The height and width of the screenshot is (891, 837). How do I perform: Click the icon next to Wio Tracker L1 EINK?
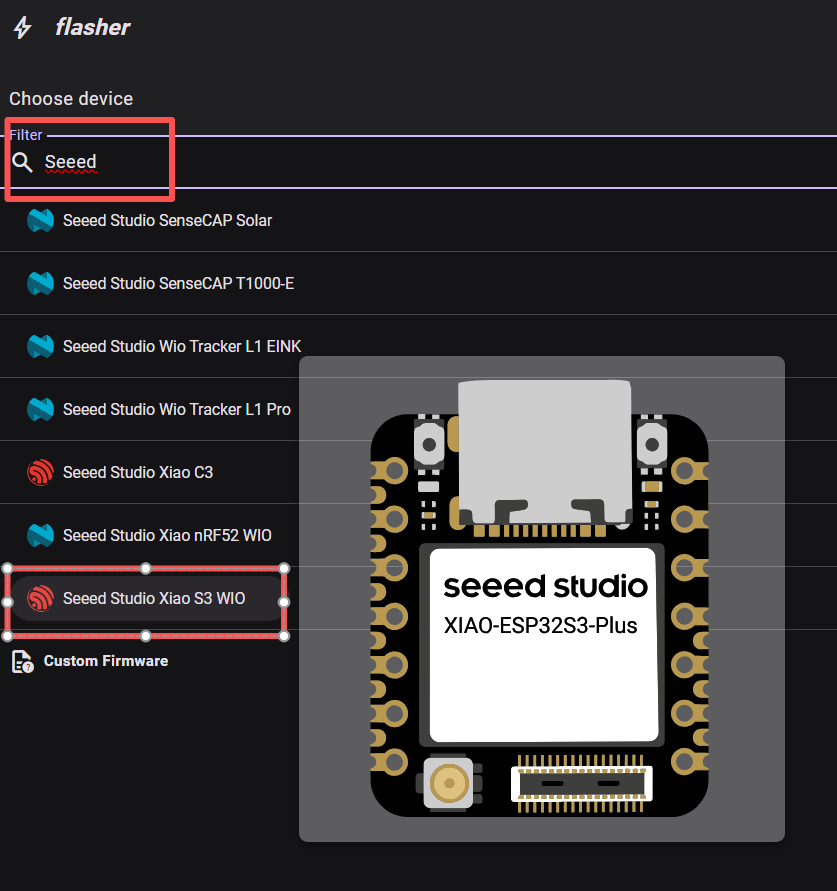coord(40,346)
